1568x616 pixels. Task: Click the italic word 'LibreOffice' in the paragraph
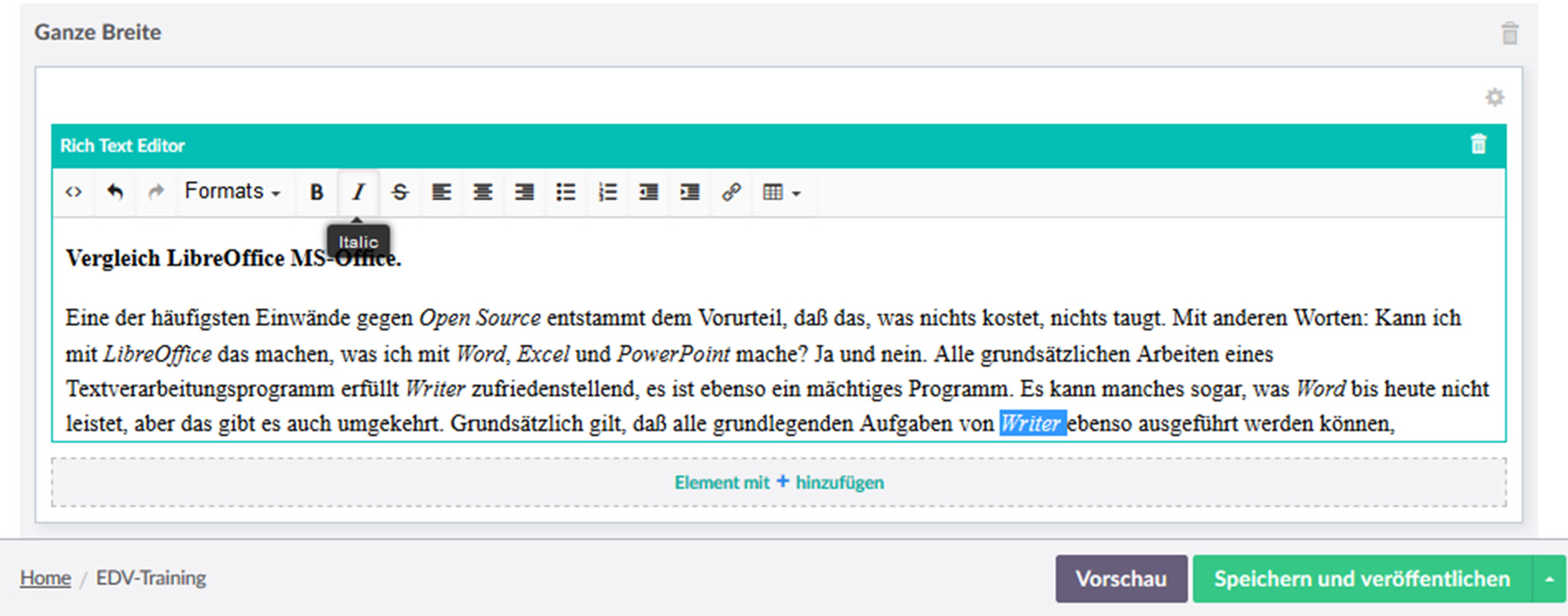click(158, 354)
